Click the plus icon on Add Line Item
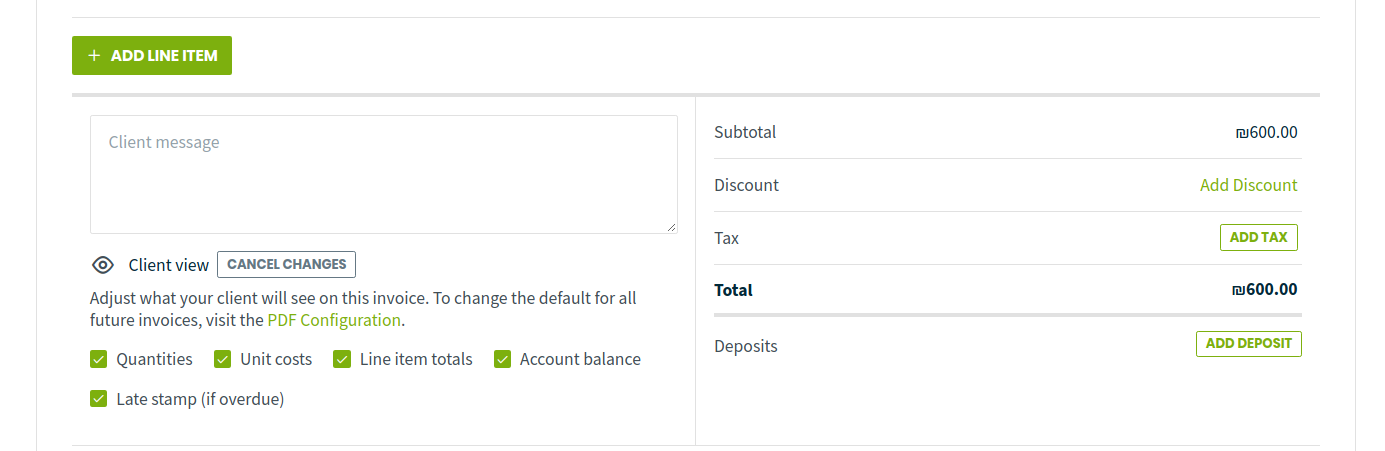Screen dimensions: 1385x451 pos(94,56)
